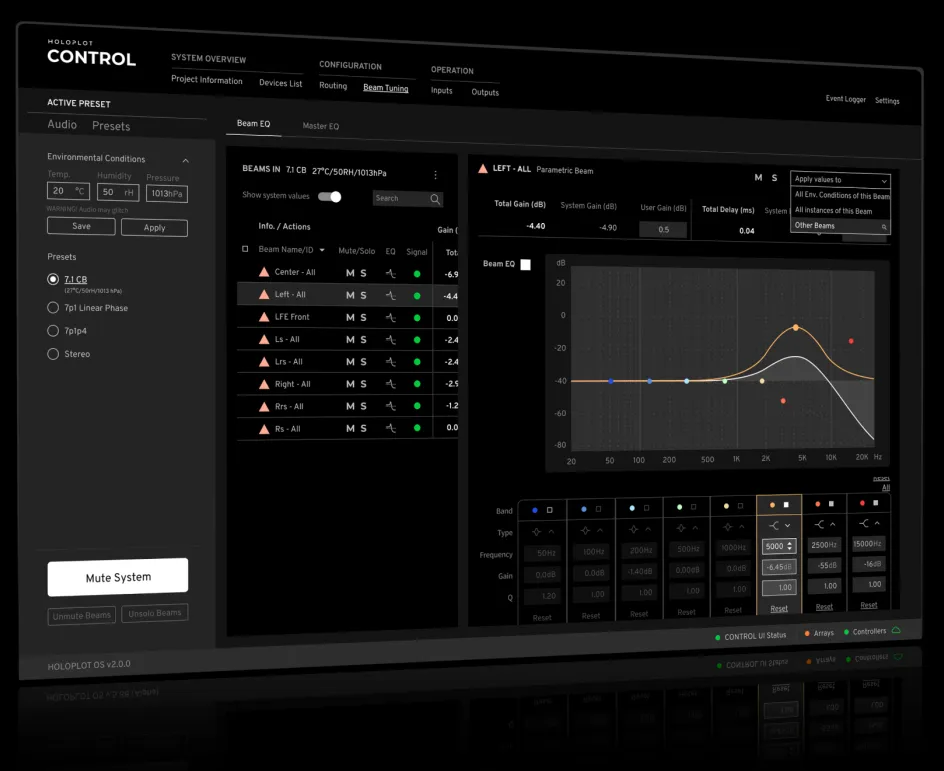Screen dimensions: 944x771
Task: Click the User Gain 0.5 field
Action: click(x=663, y=229)
